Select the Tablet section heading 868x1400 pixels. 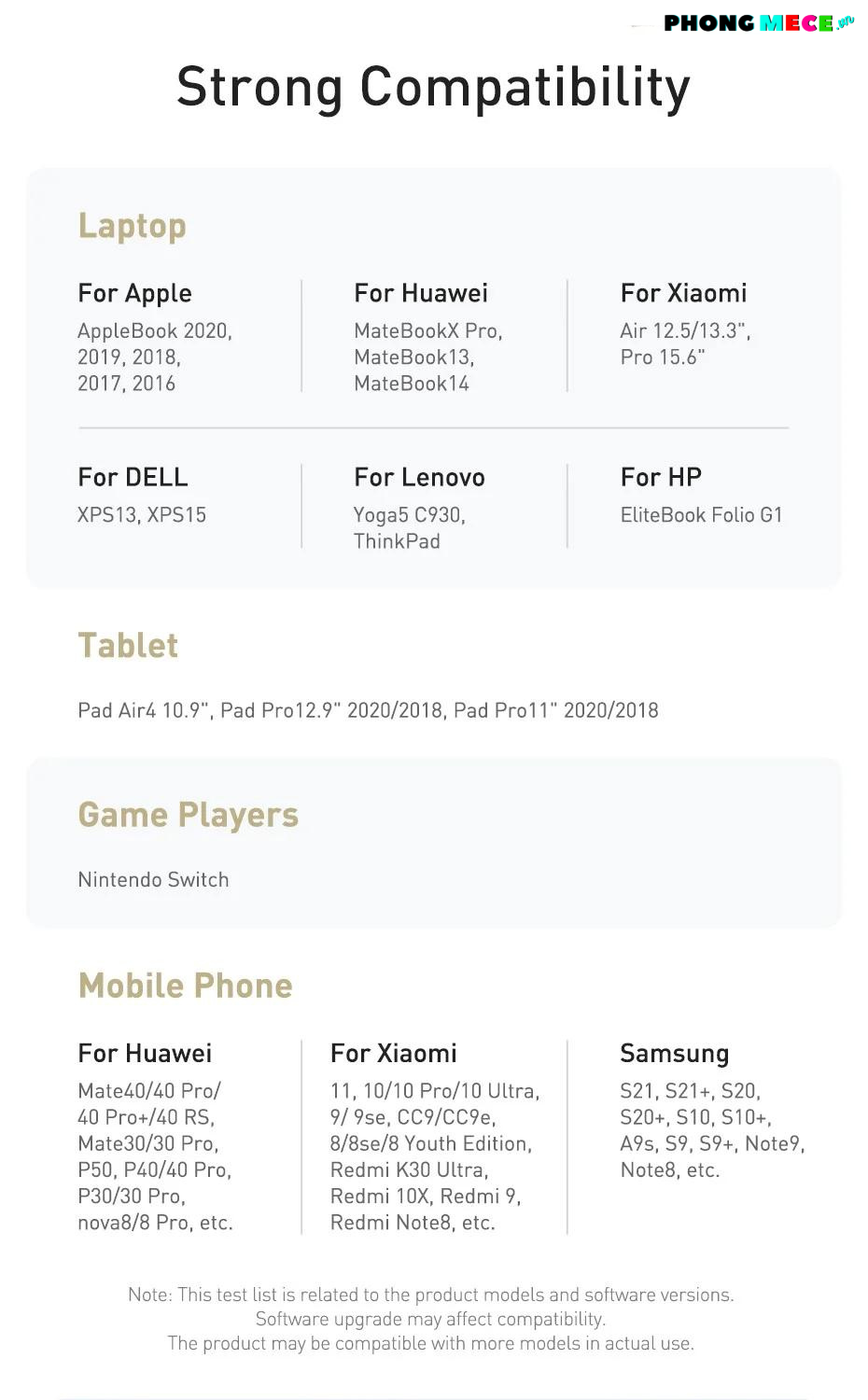click(x=129, y=646)
